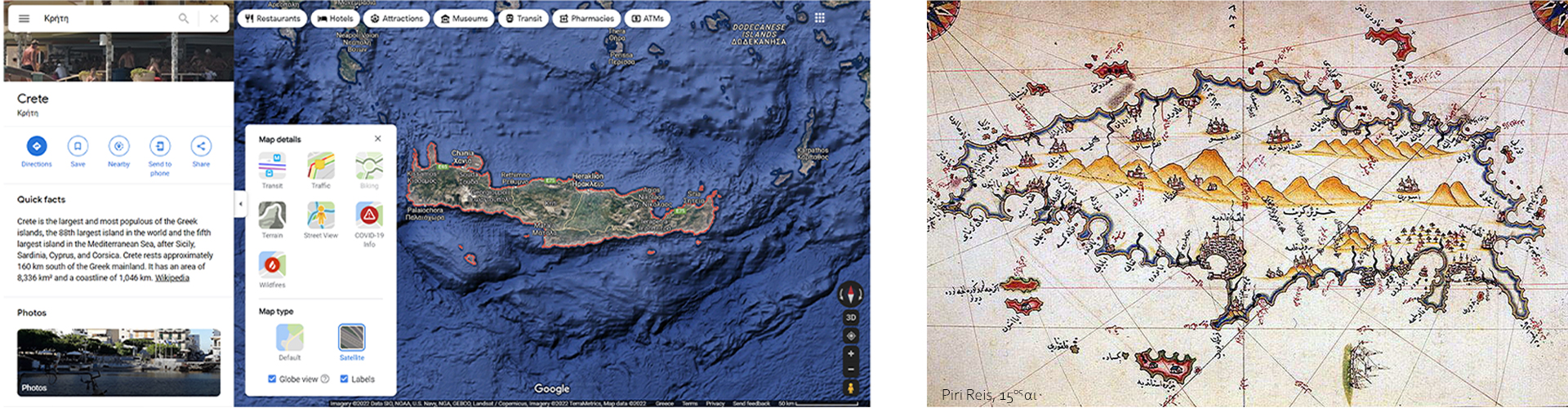Show your location on the map
This screenshot has height=408, width=1568.
point(851,335)
